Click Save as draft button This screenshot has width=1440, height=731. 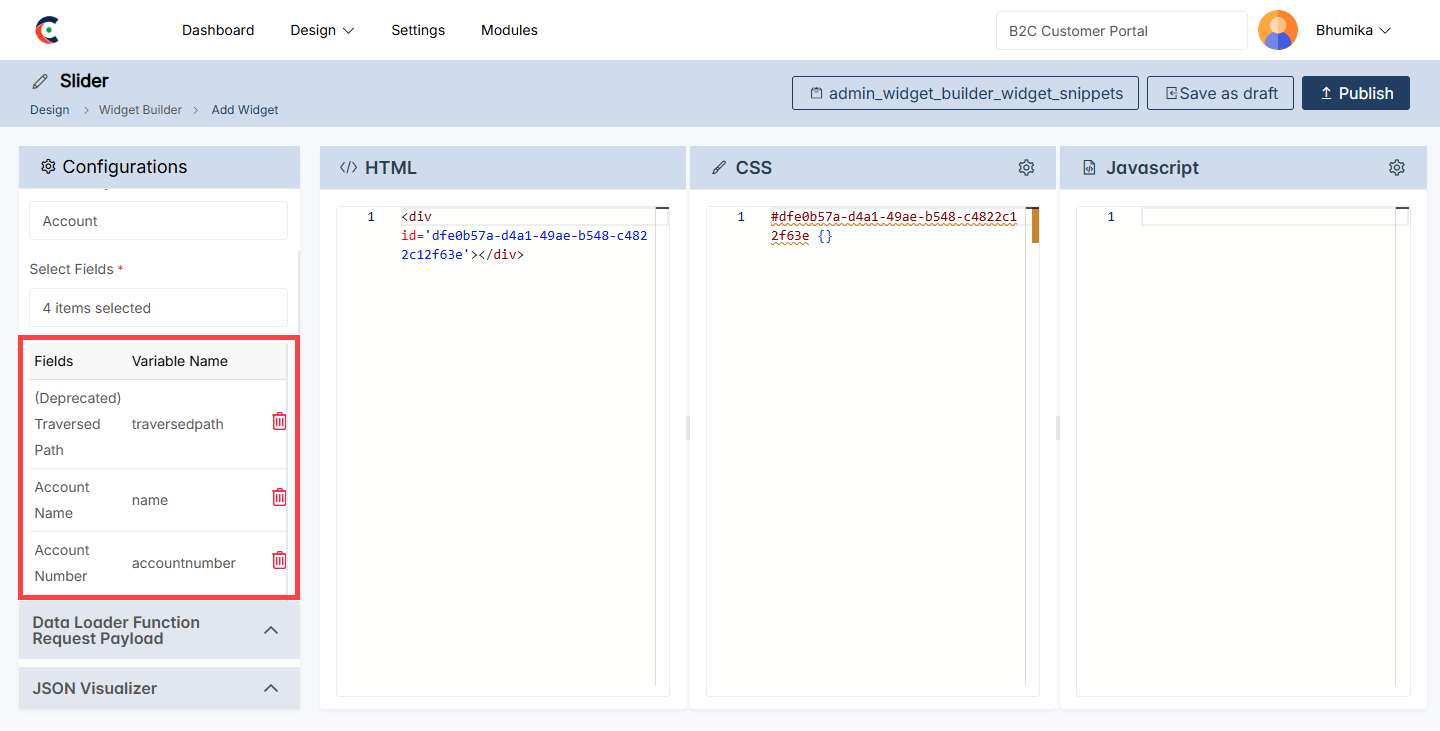point(1220,93)
